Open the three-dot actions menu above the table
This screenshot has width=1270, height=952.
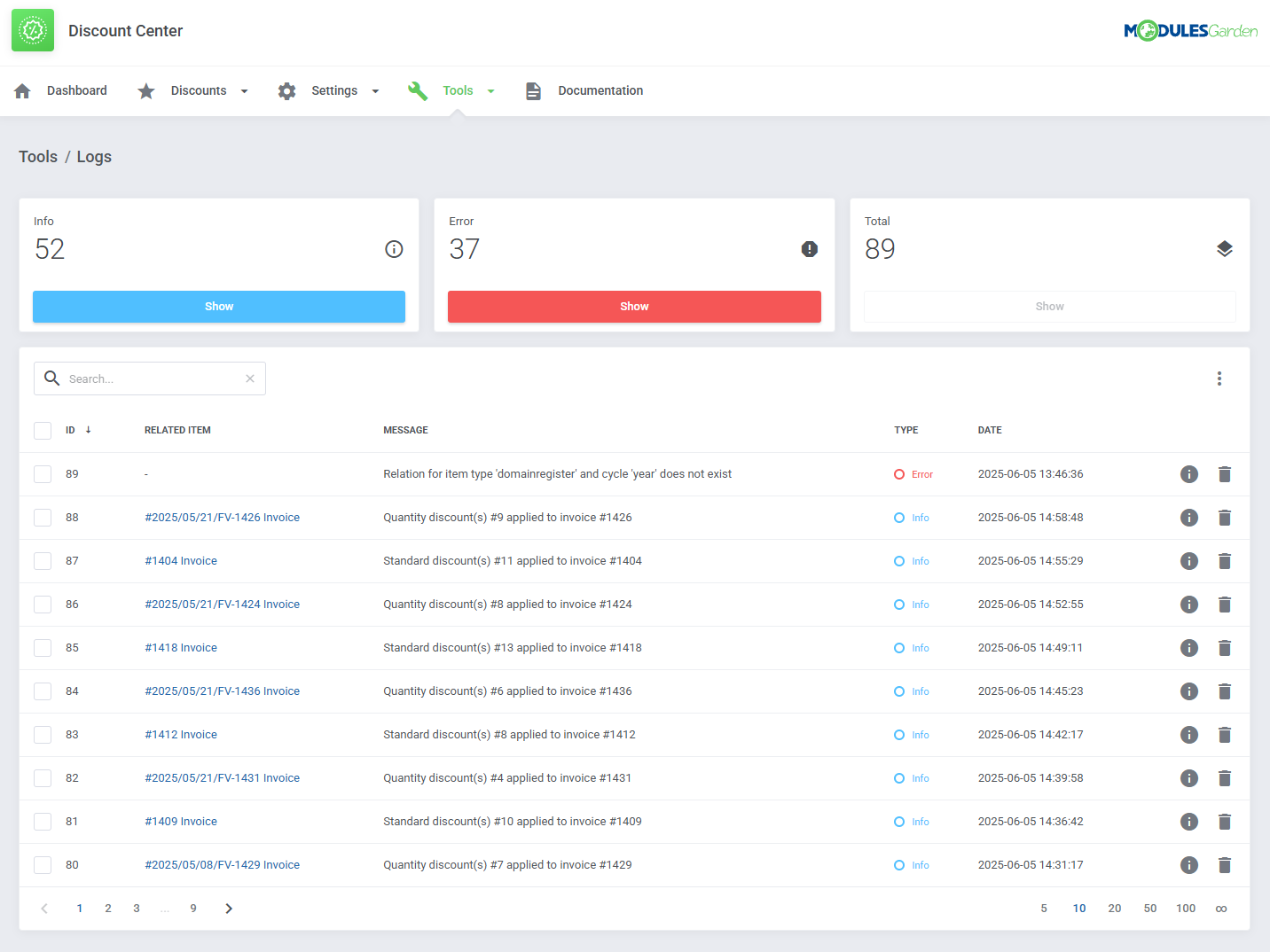point(1219,378)
